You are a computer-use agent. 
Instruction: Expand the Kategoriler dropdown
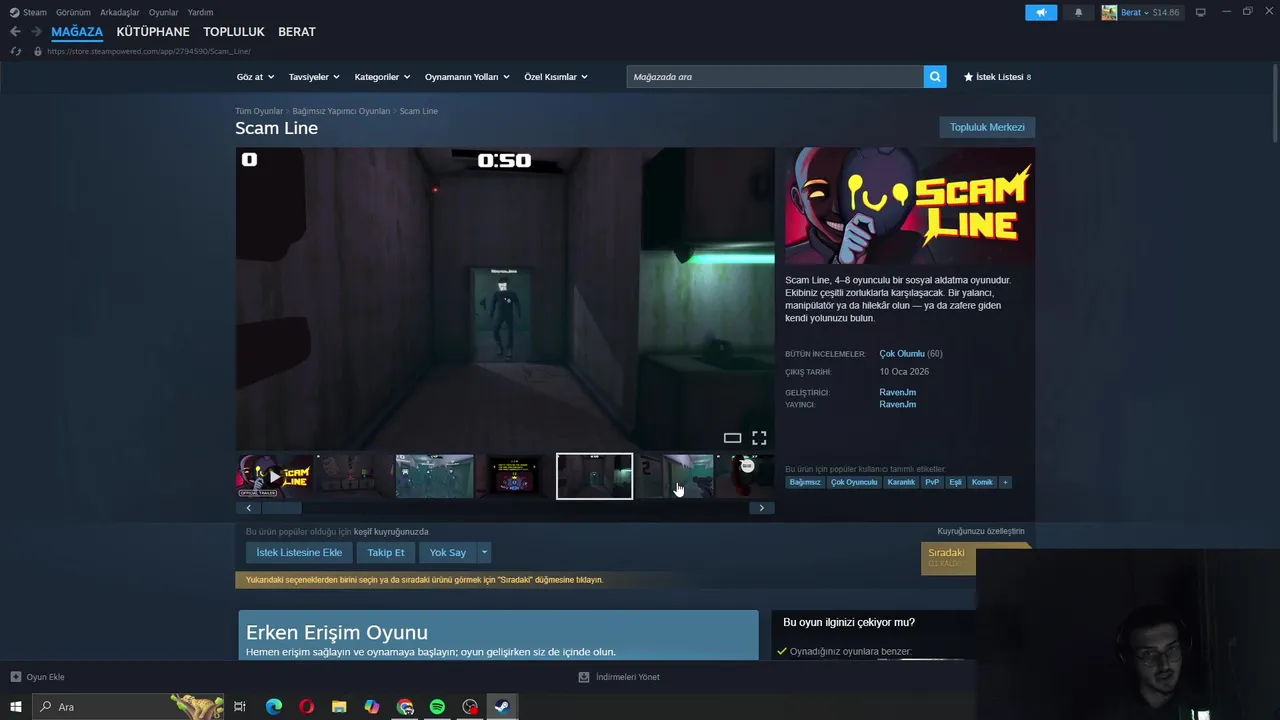[382, 77]
